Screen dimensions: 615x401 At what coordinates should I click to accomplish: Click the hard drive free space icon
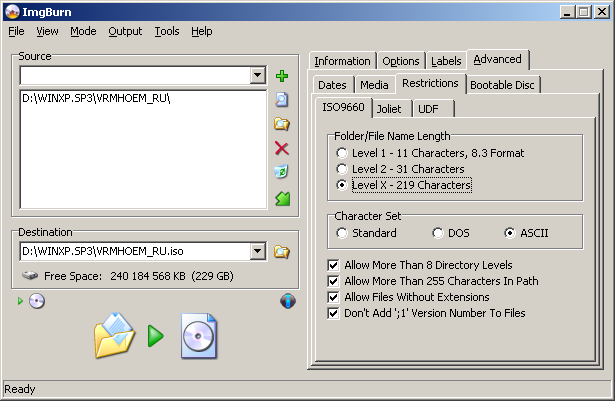tap(30, 275)
